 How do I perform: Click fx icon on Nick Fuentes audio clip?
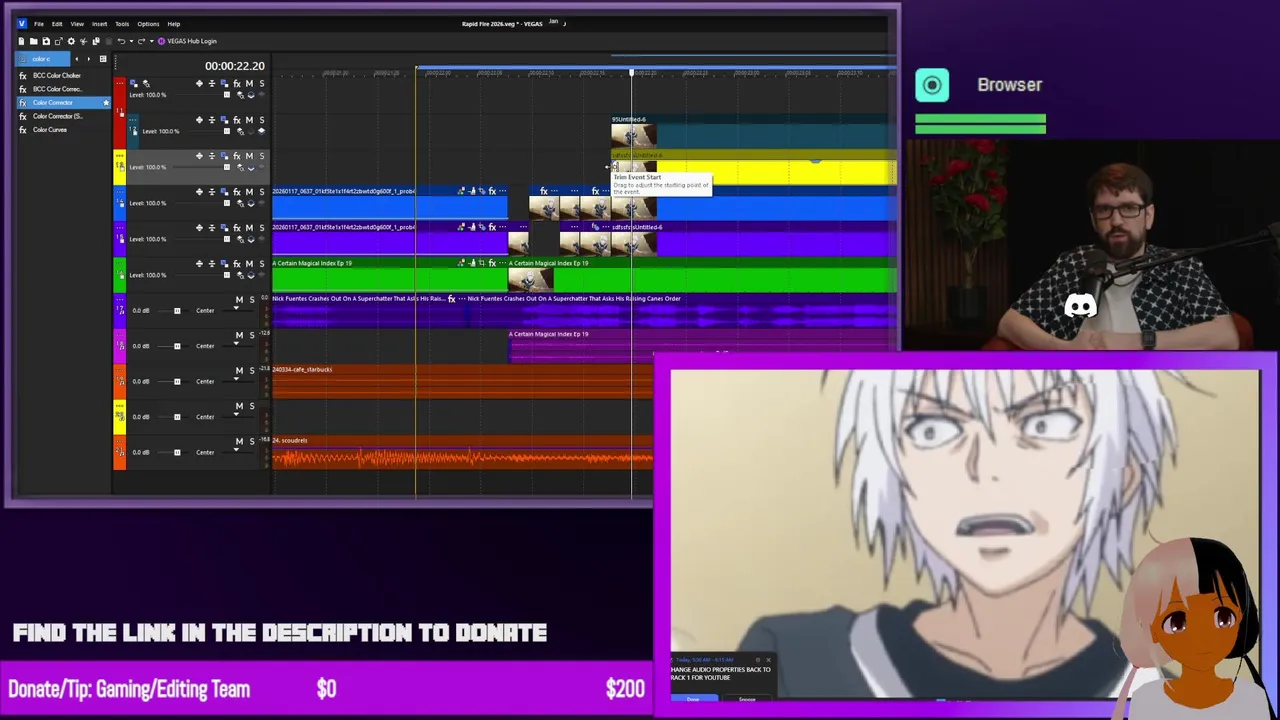(452, 299)
